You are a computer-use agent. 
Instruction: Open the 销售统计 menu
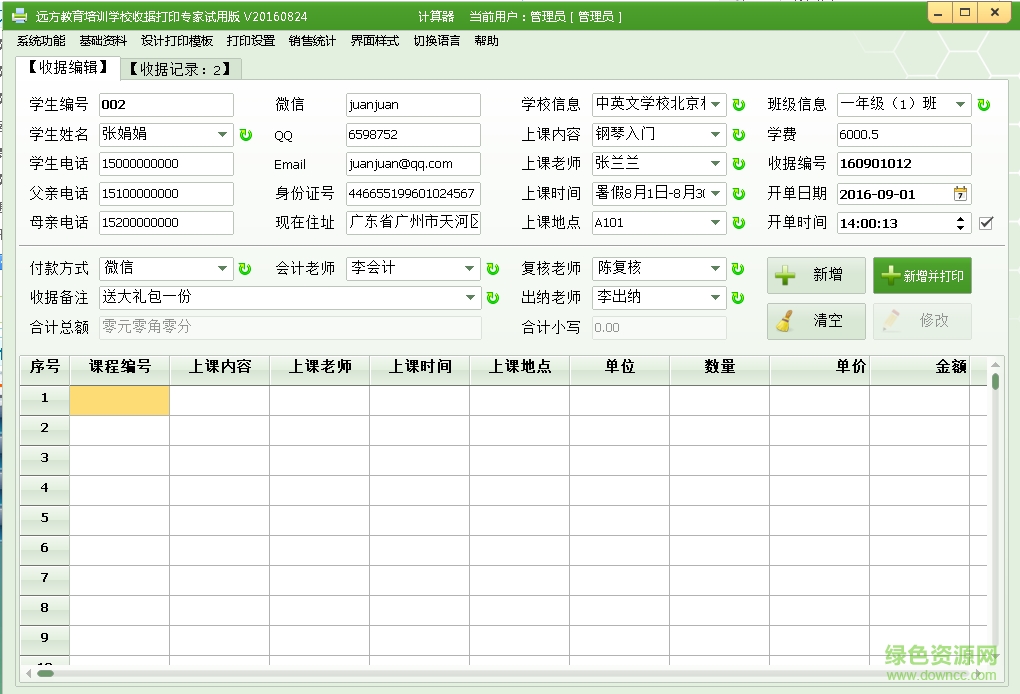click(x=312, y=41)
